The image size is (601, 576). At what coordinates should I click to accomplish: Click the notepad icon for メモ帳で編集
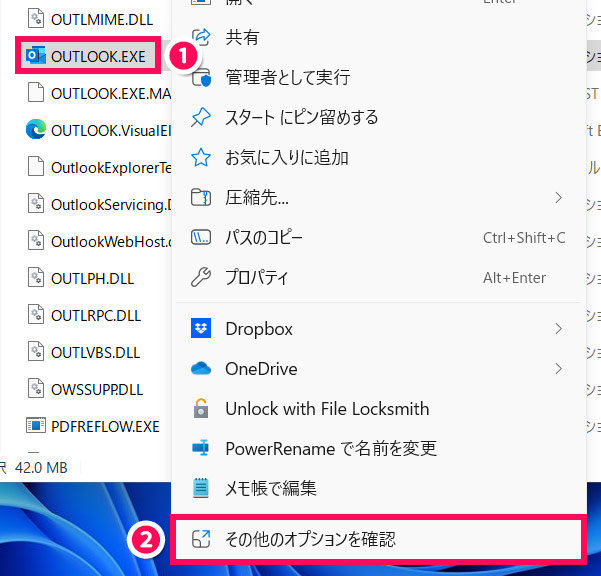point(201,488)
